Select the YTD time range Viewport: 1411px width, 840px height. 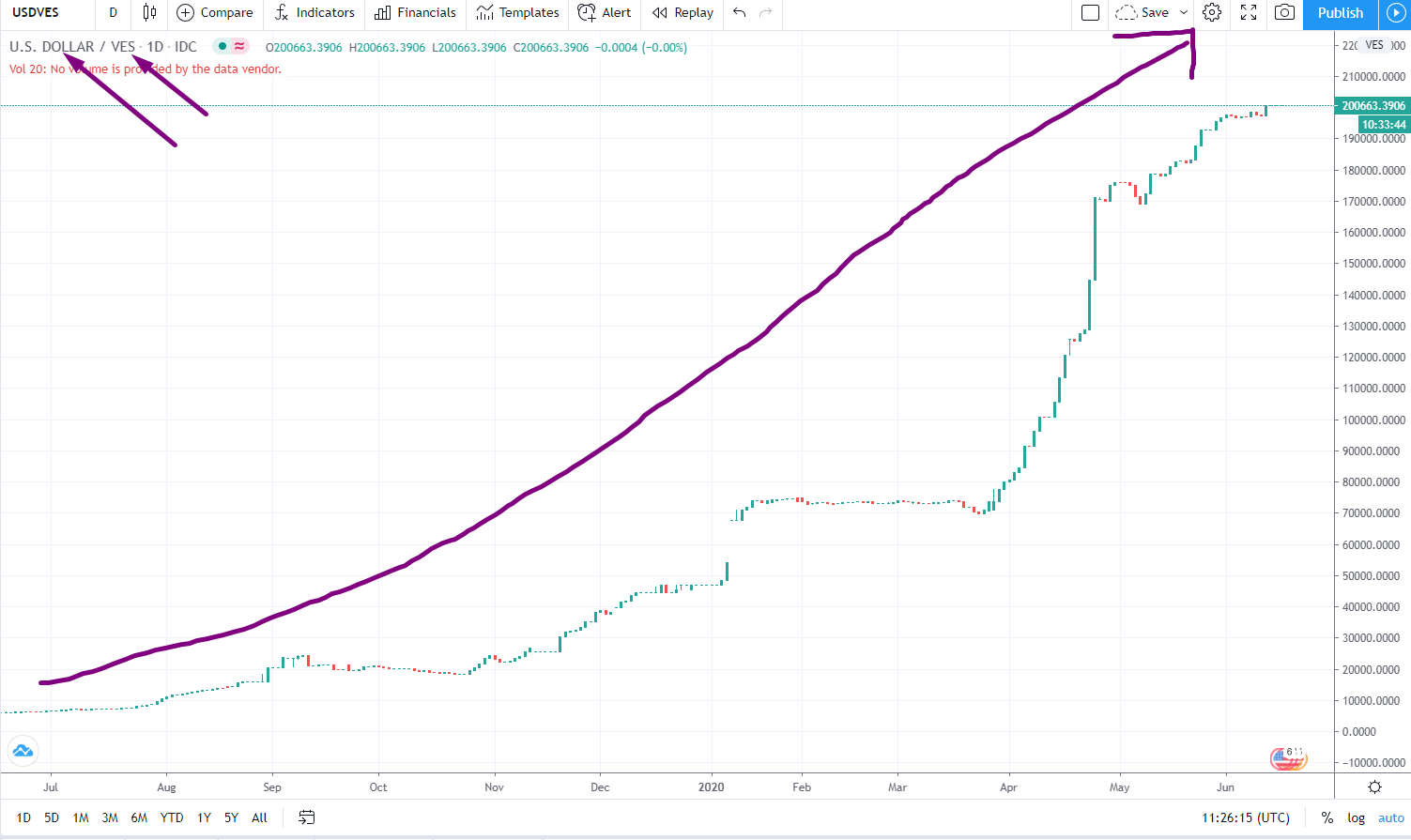[172, 817]
